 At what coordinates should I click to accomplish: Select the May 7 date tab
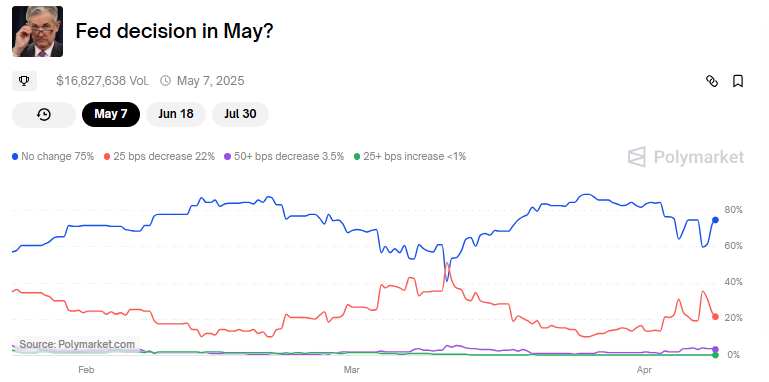coord(111,114)
